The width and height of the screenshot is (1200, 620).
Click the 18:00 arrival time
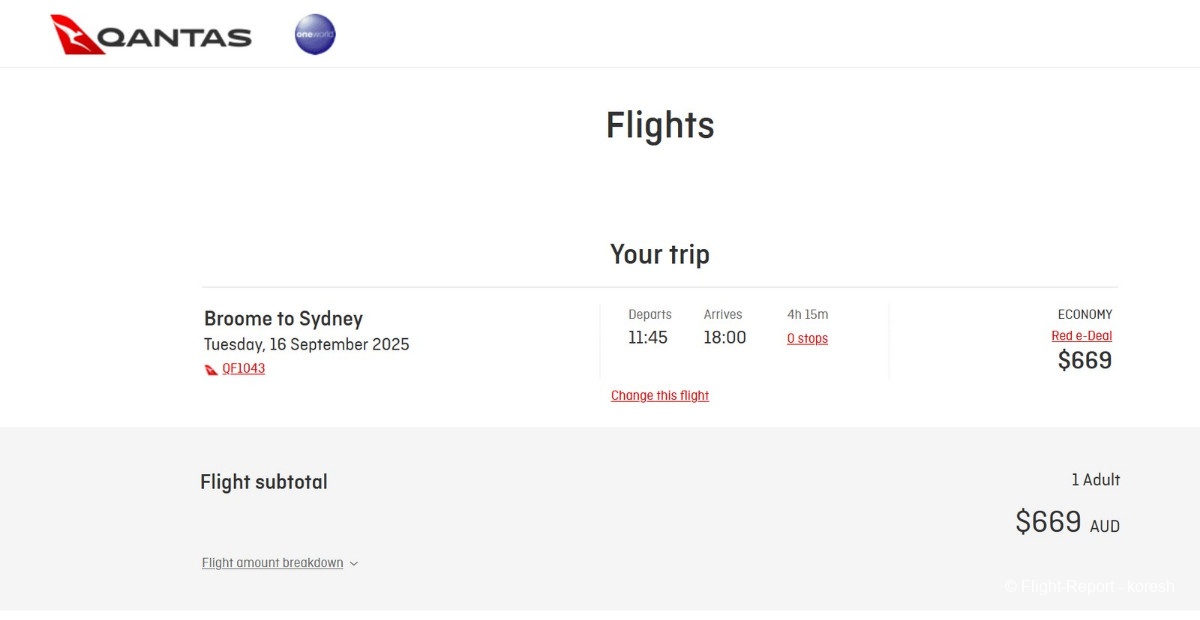click(724, 338)
